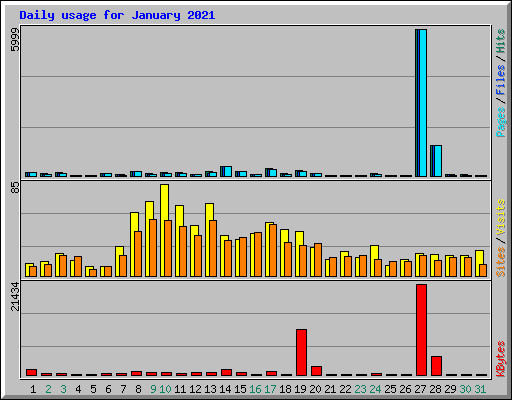The height and width of the screenshot is (400, 512).
Task: Click the hits bar for day 14
Action: click(x=226, y=171)
